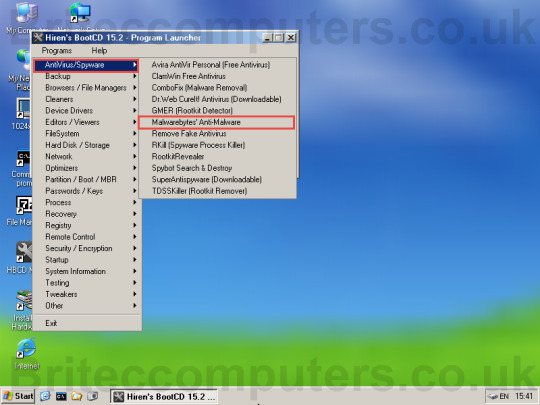This screenshot has height=405, width=540.
Task: Select AntiVirus/Spyware category
Action: tap(86, 65)
